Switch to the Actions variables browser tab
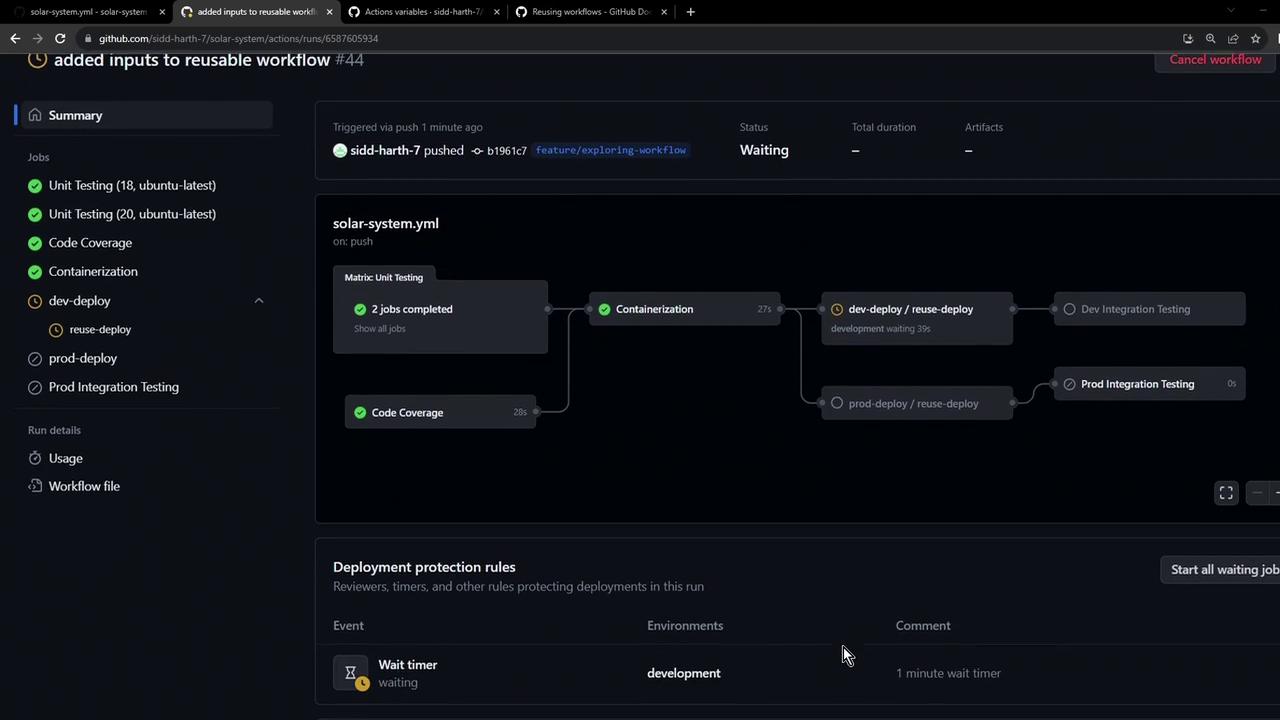The width and height of the screenshot is (1280, 720). pos(423,12)
